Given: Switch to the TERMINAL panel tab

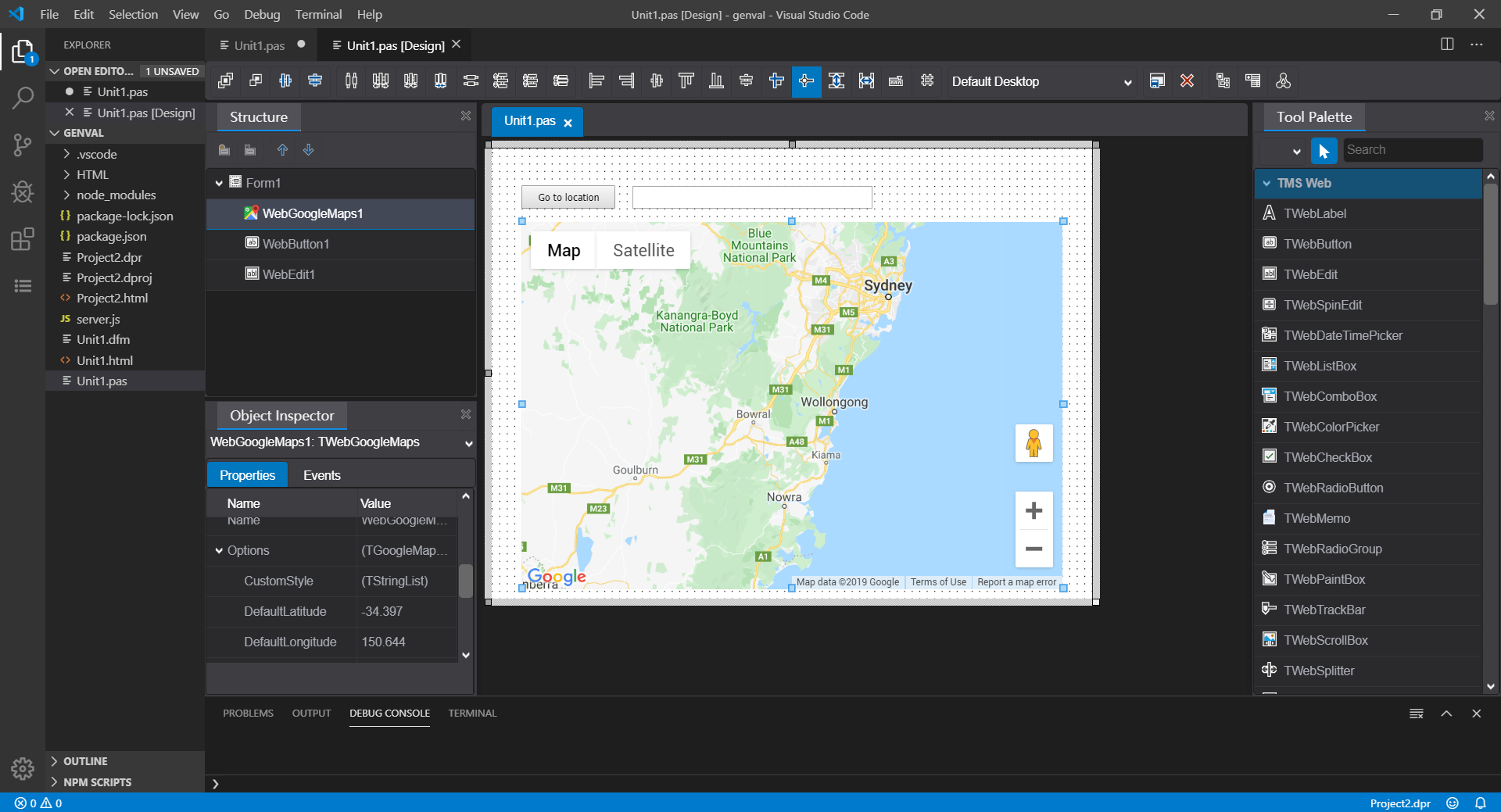Looking at the screenshot, I should pos(472,713).
